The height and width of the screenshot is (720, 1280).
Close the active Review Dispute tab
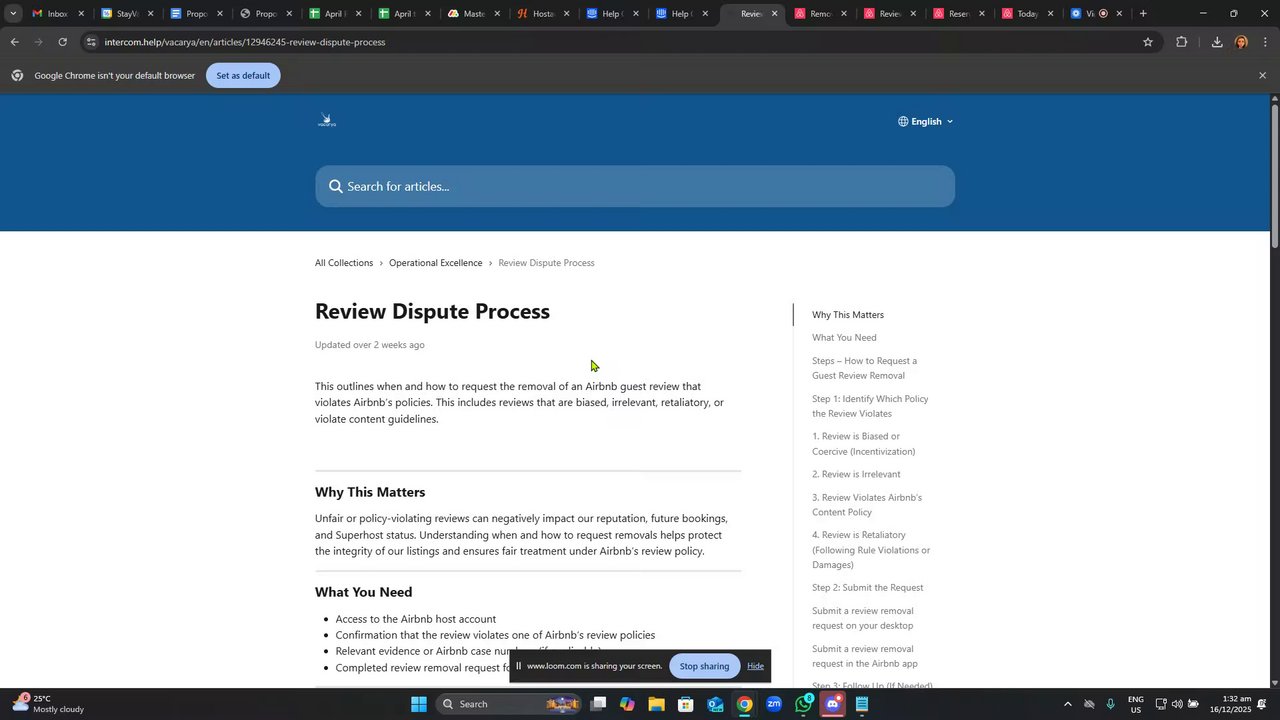[x=774, y=14]
